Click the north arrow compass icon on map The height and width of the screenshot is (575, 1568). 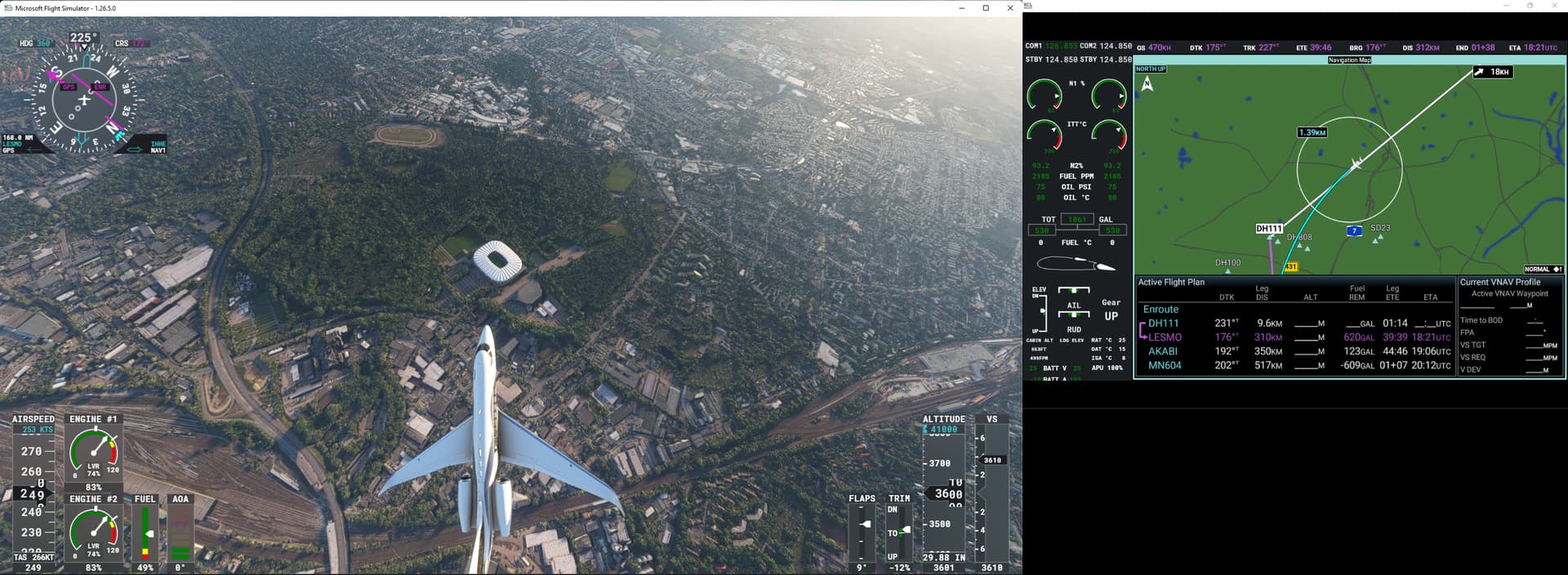tap(1147, 83)
